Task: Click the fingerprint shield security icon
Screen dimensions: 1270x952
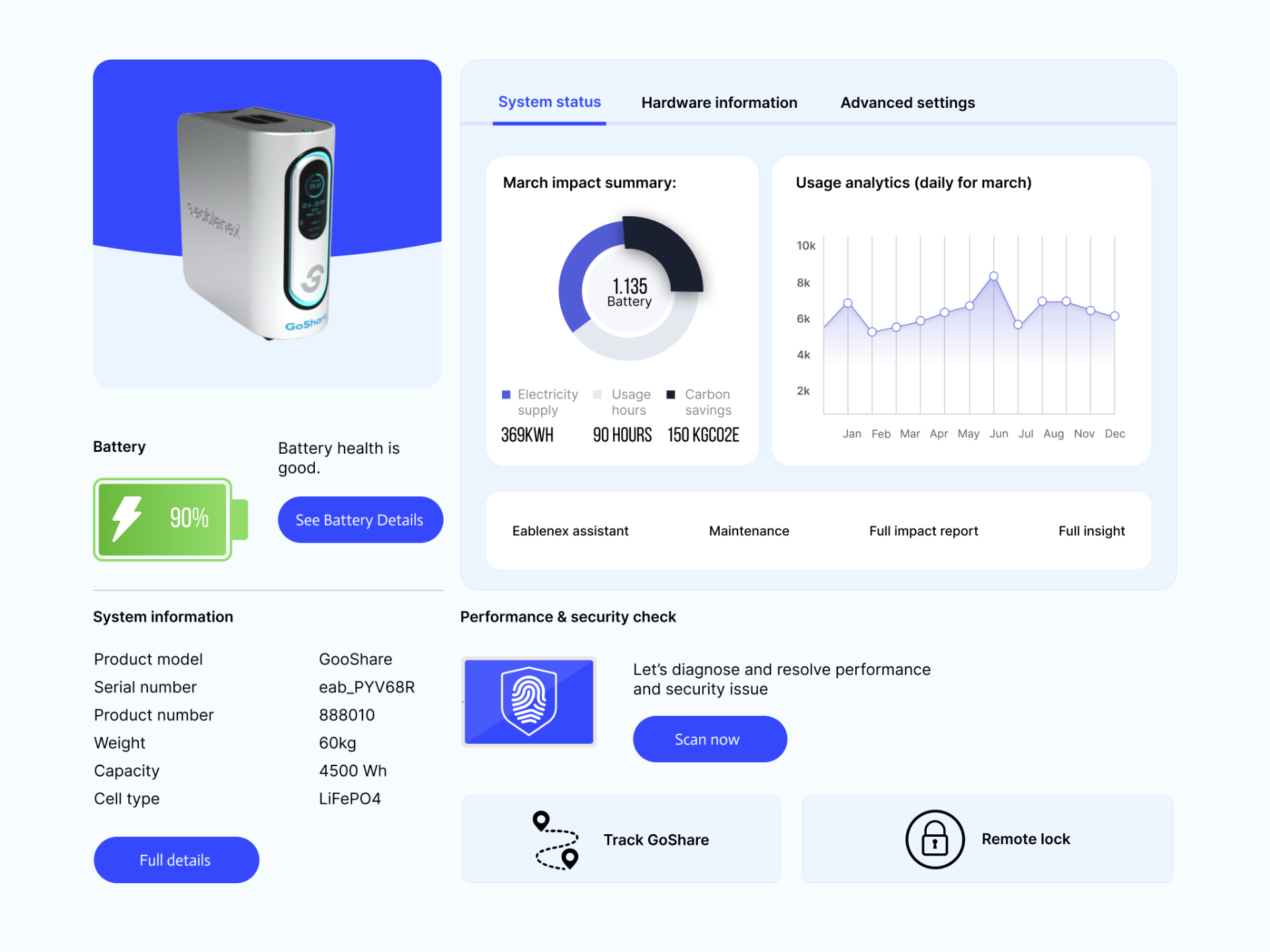Action: (x=529, y=701)
